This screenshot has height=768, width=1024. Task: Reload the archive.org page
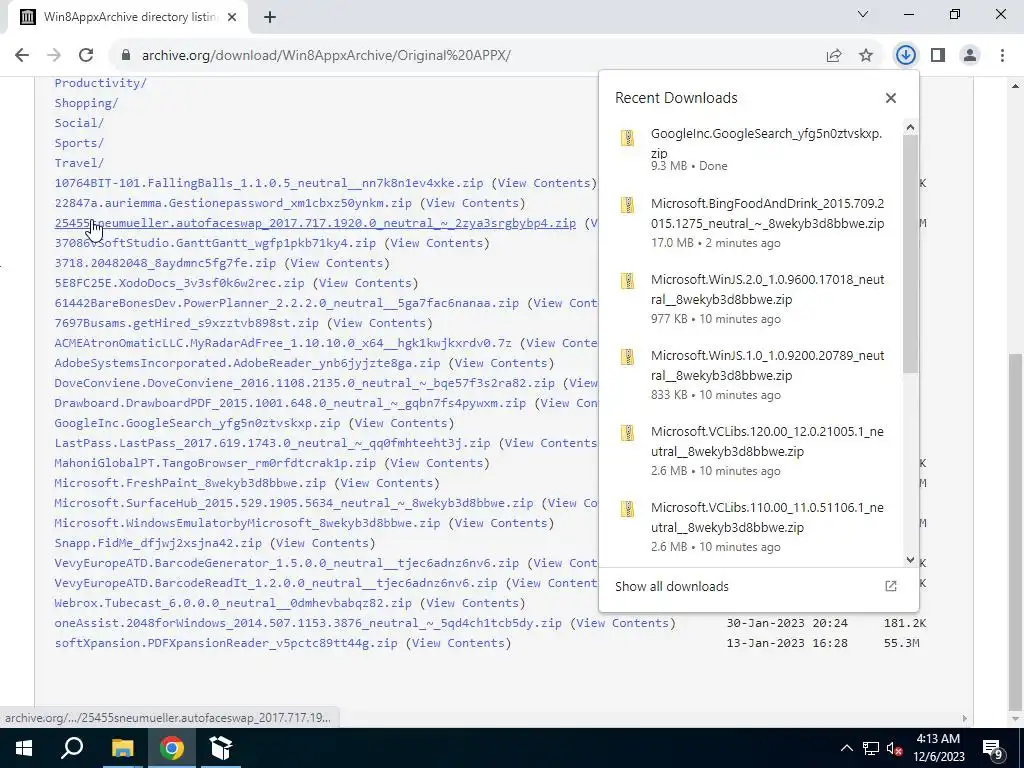click(86, 56)
